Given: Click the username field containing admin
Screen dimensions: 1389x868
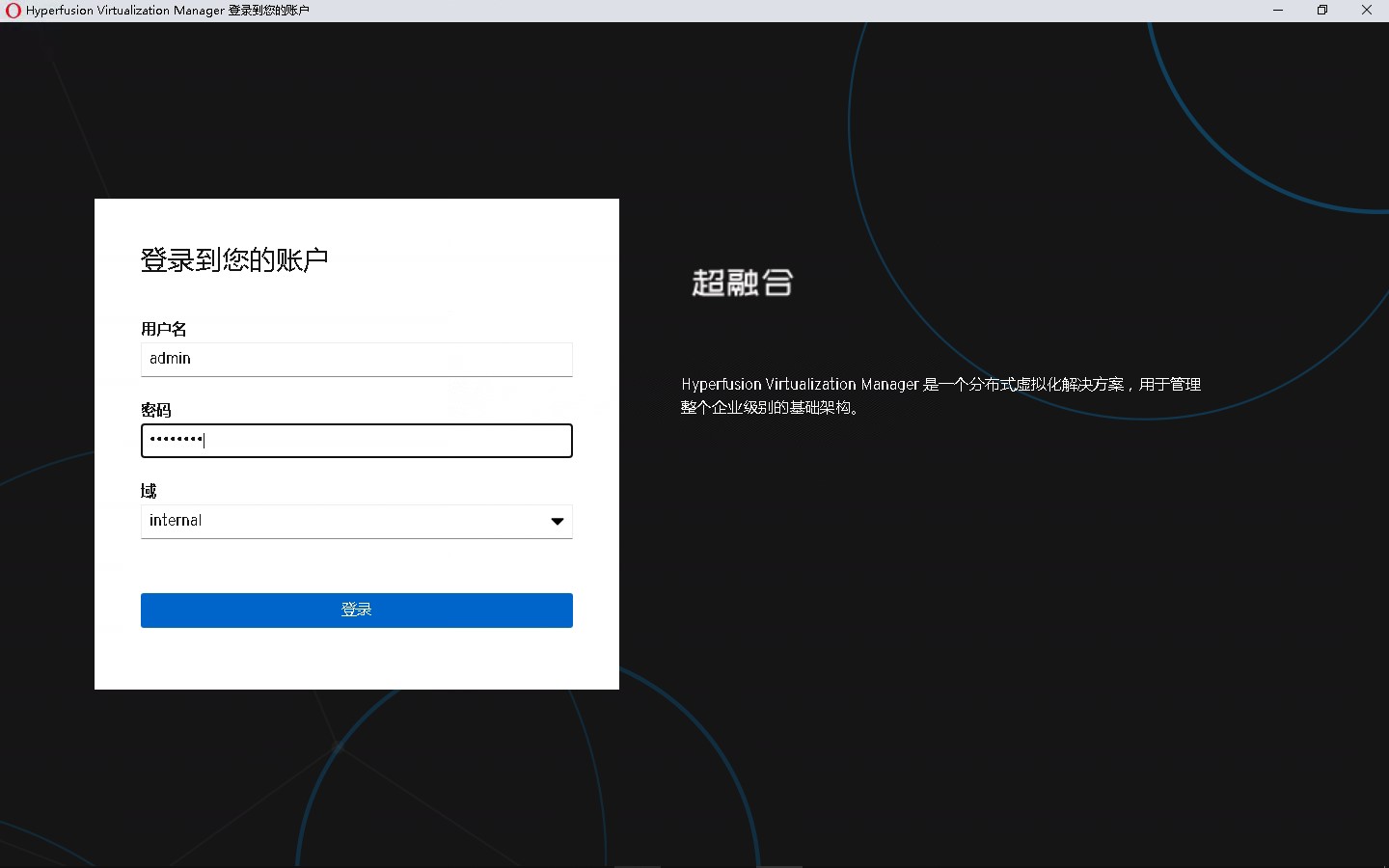Looking at the screenshot, I should [356, 359].
